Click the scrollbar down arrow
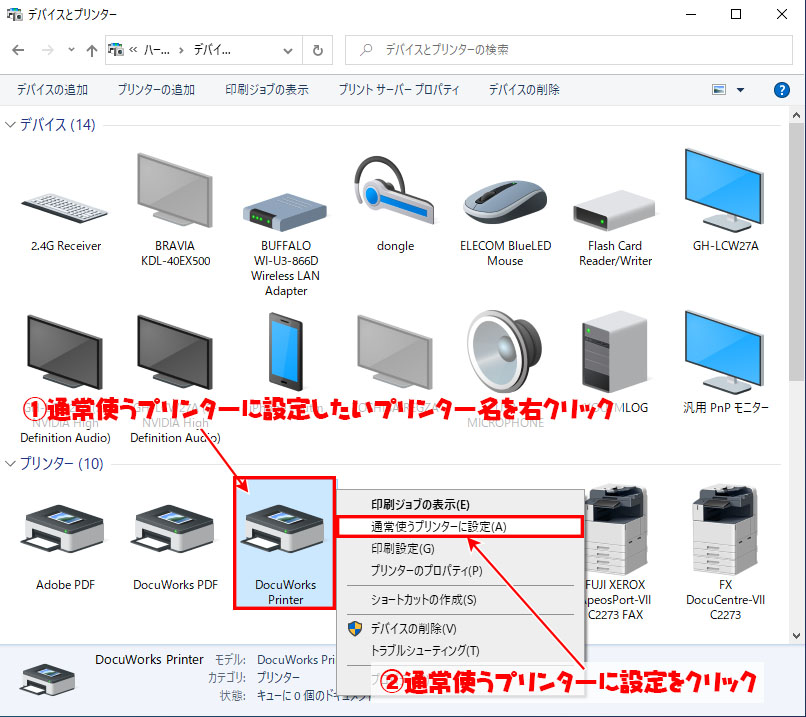 796,635
